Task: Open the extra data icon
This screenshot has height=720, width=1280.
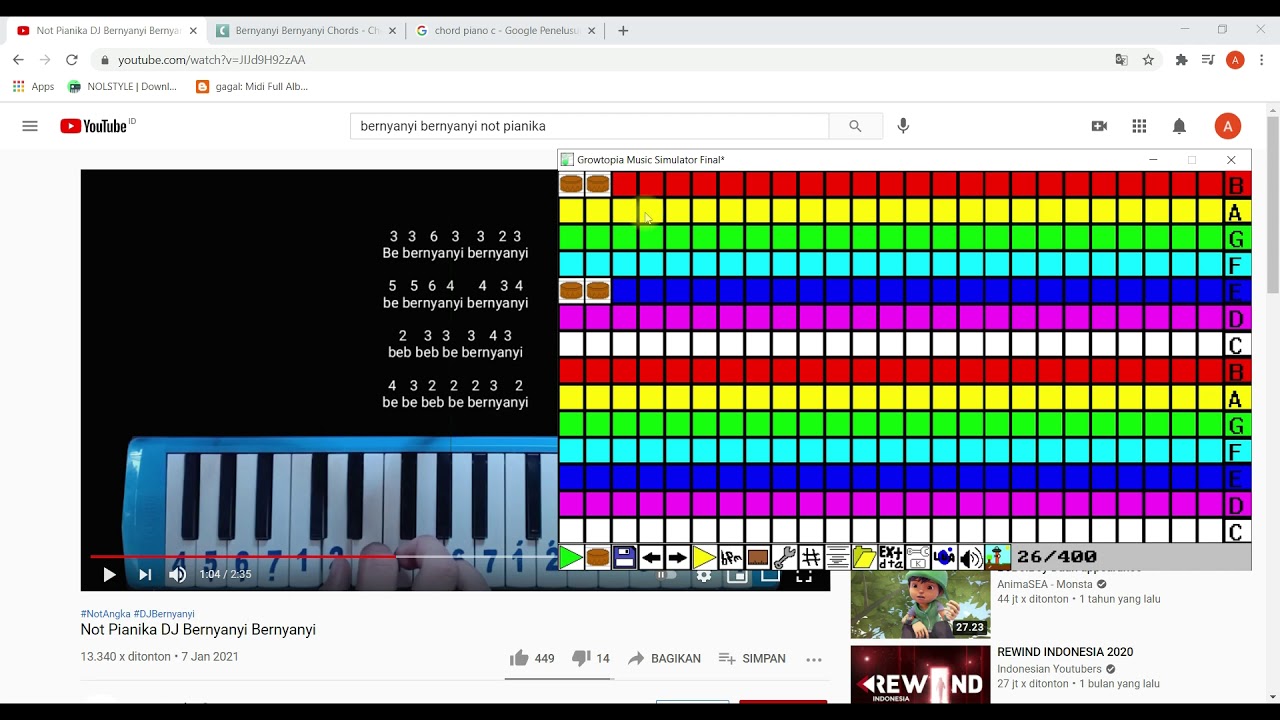Action: (891, 557)
